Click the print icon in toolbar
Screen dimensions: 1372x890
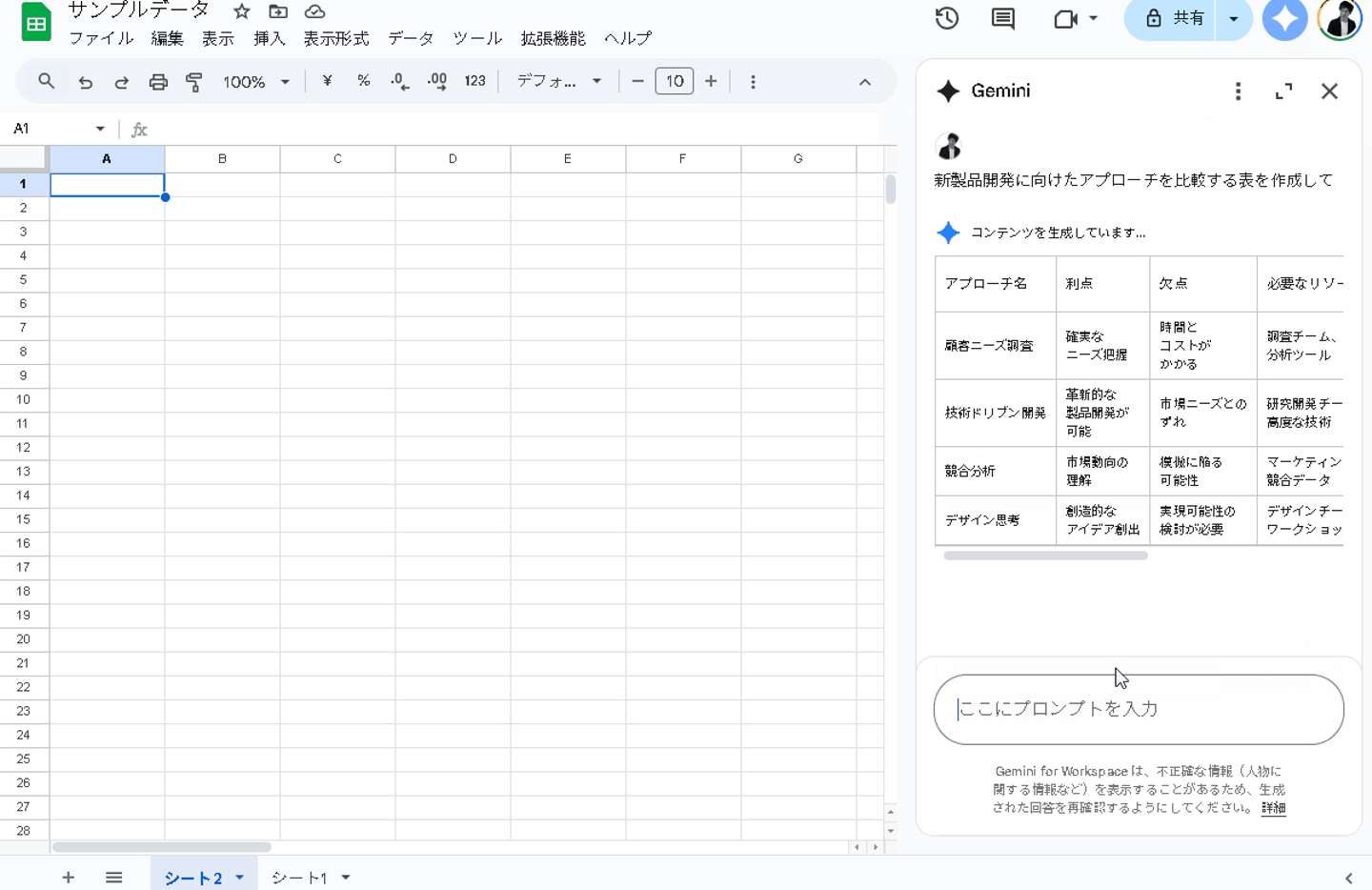tap(158, 82)
